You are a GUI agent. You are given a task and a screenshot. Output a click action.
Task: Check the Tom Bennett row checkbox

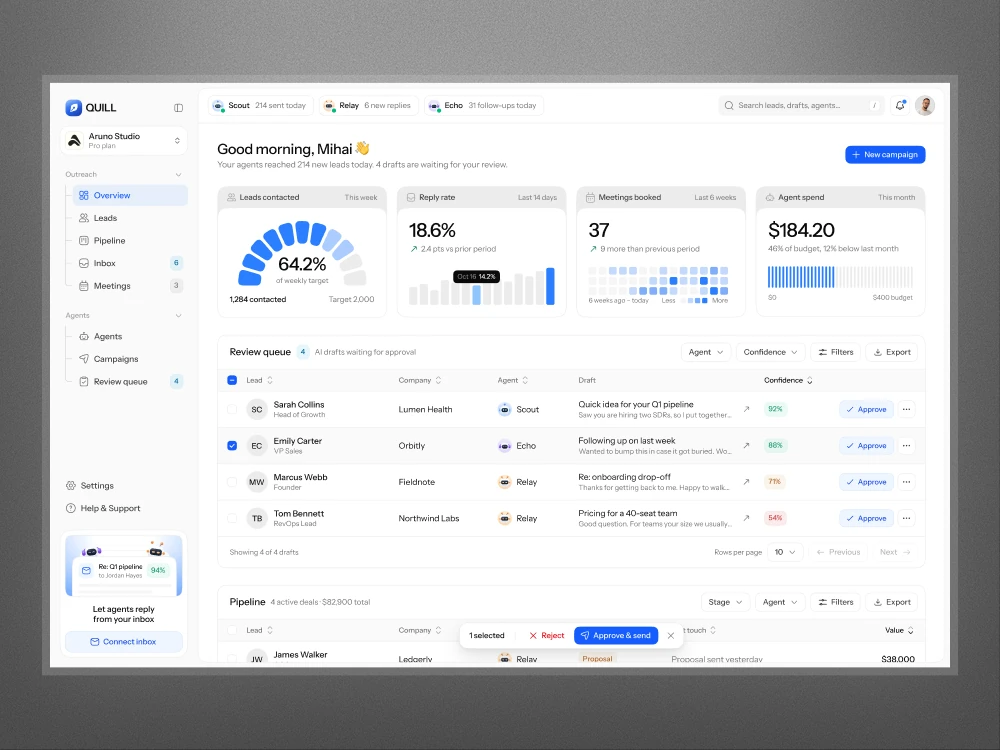click(x=232, y=518)
